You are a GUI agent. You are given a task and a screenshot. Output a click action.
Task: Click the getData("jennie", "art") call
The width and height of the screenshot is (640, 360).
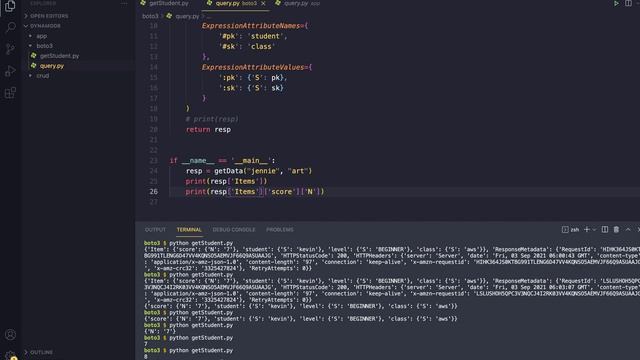click(x=263, y=171)
